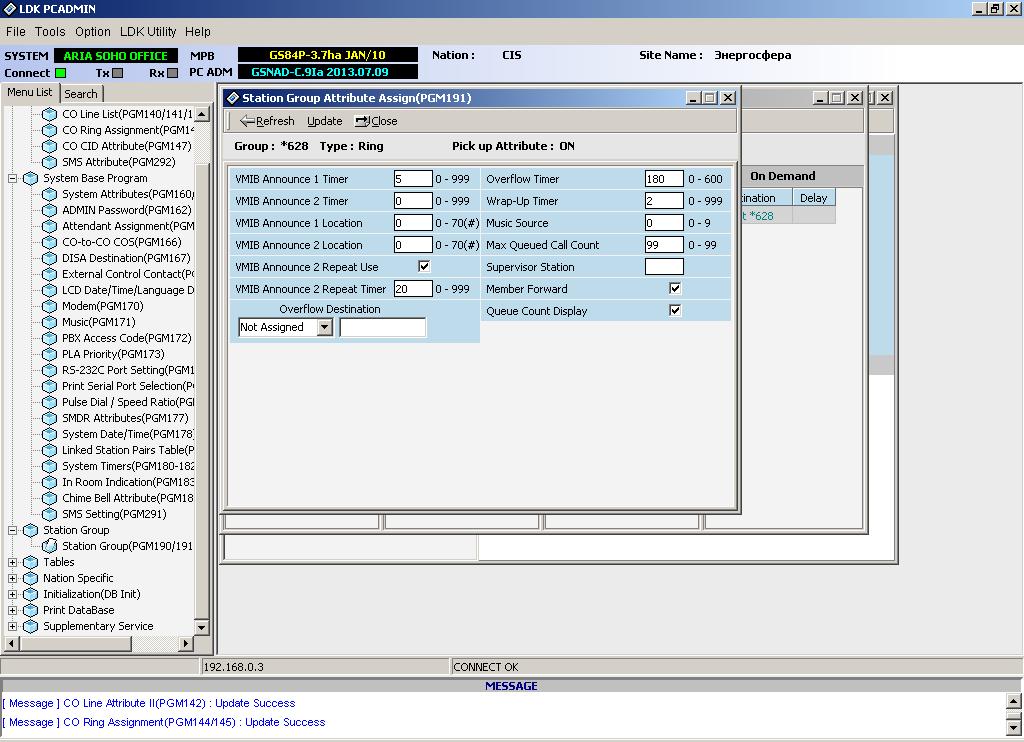Click the Modem(PGM170) item icon

50,306
